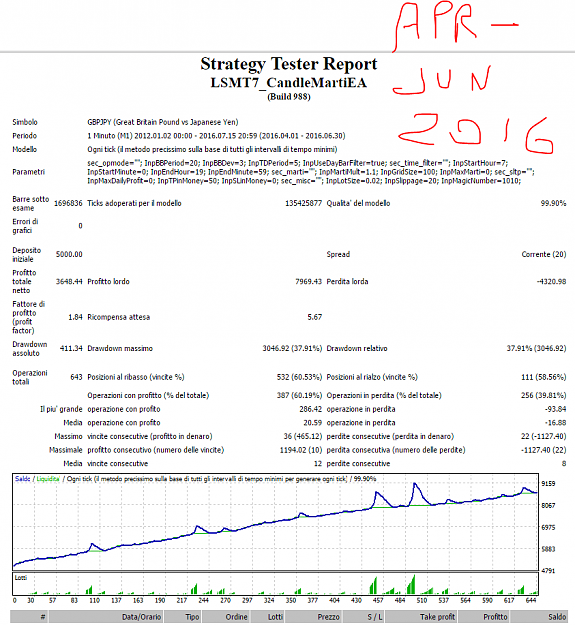Image resolution: width=575 pixels, height=625 pixels.
Task: Click consecutive losses value '22 (-1127.40)'
Action: coord(544,436)
